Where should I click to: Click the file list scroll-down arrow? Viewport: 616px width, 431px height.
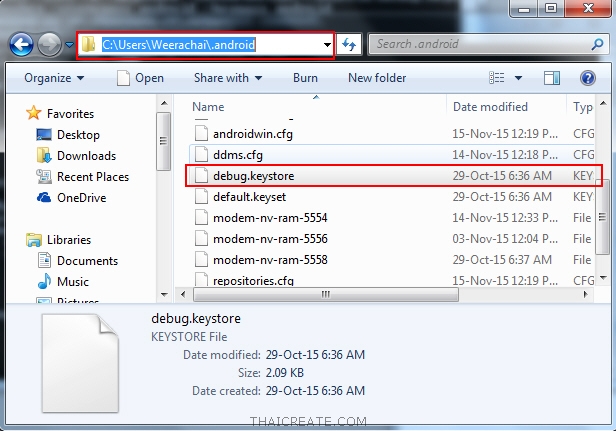603,278
